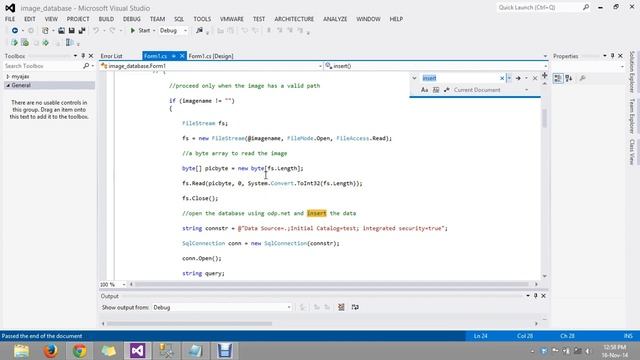This screenshot has height=360, width=640.
Task: Click the editor vertical scrollbar thumb
Action: [544, 118]
